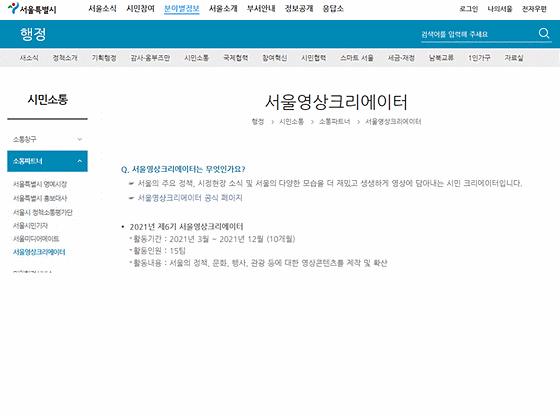Click the 서울영상크리에이터 page title
This screenshot has height=418, width=560.
tap(336, 102)
